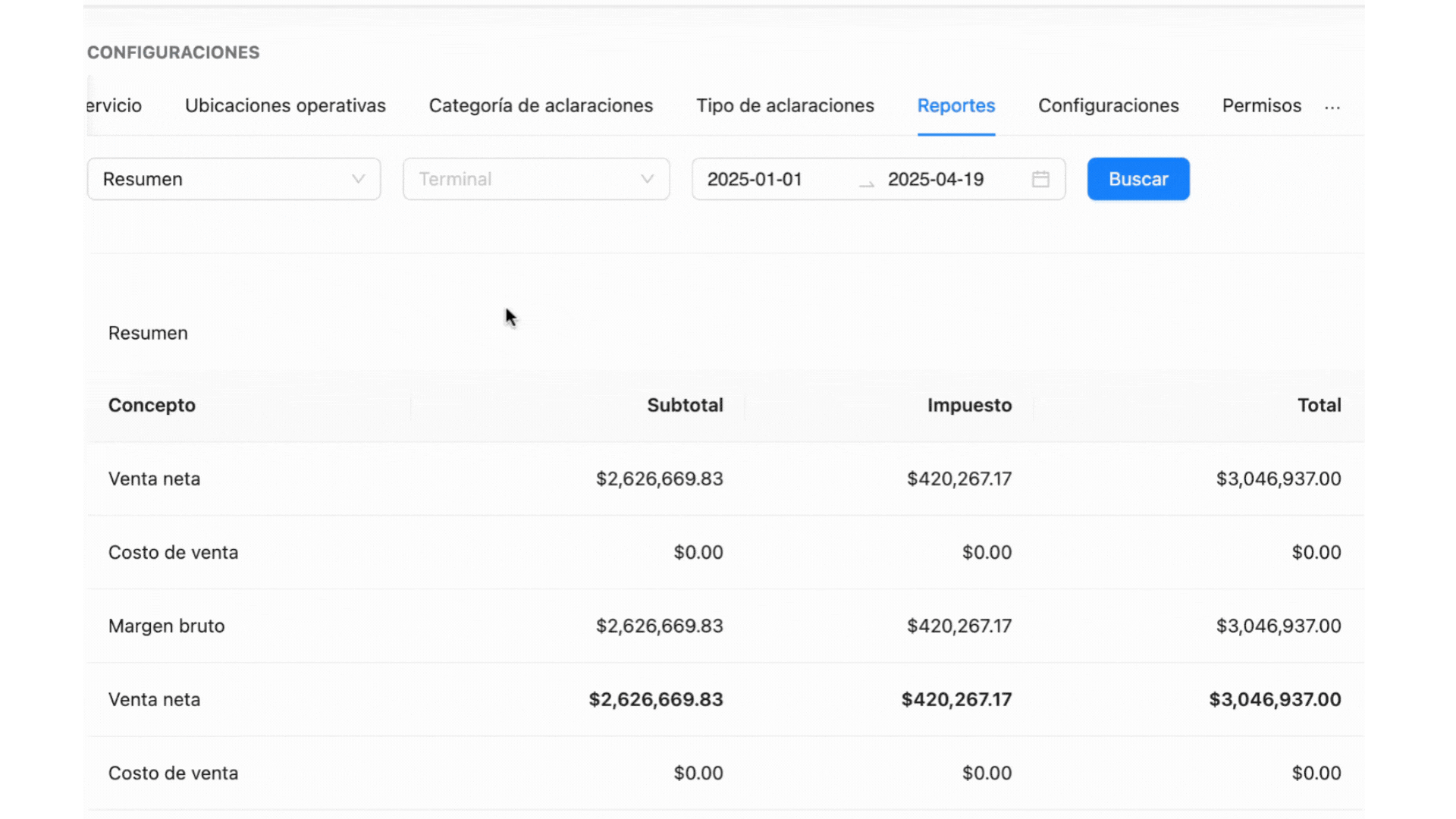
Task: Edit the start date 2025-01-01 field
Action: pyautogui.click(x=755, y=179)
